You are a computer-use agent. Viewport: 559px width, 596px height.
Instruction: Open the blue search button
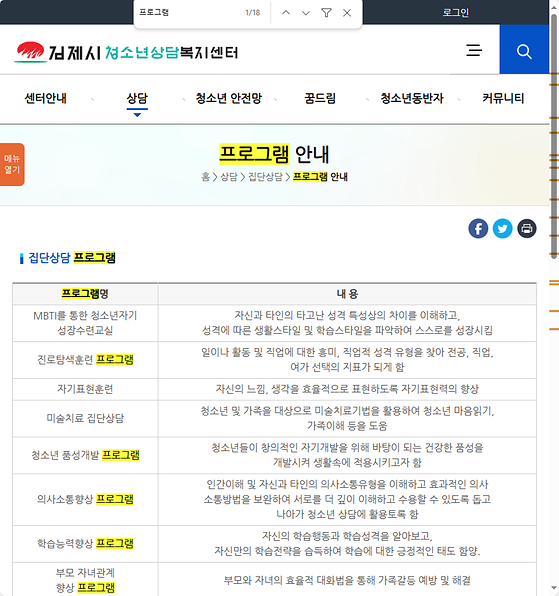524,49
